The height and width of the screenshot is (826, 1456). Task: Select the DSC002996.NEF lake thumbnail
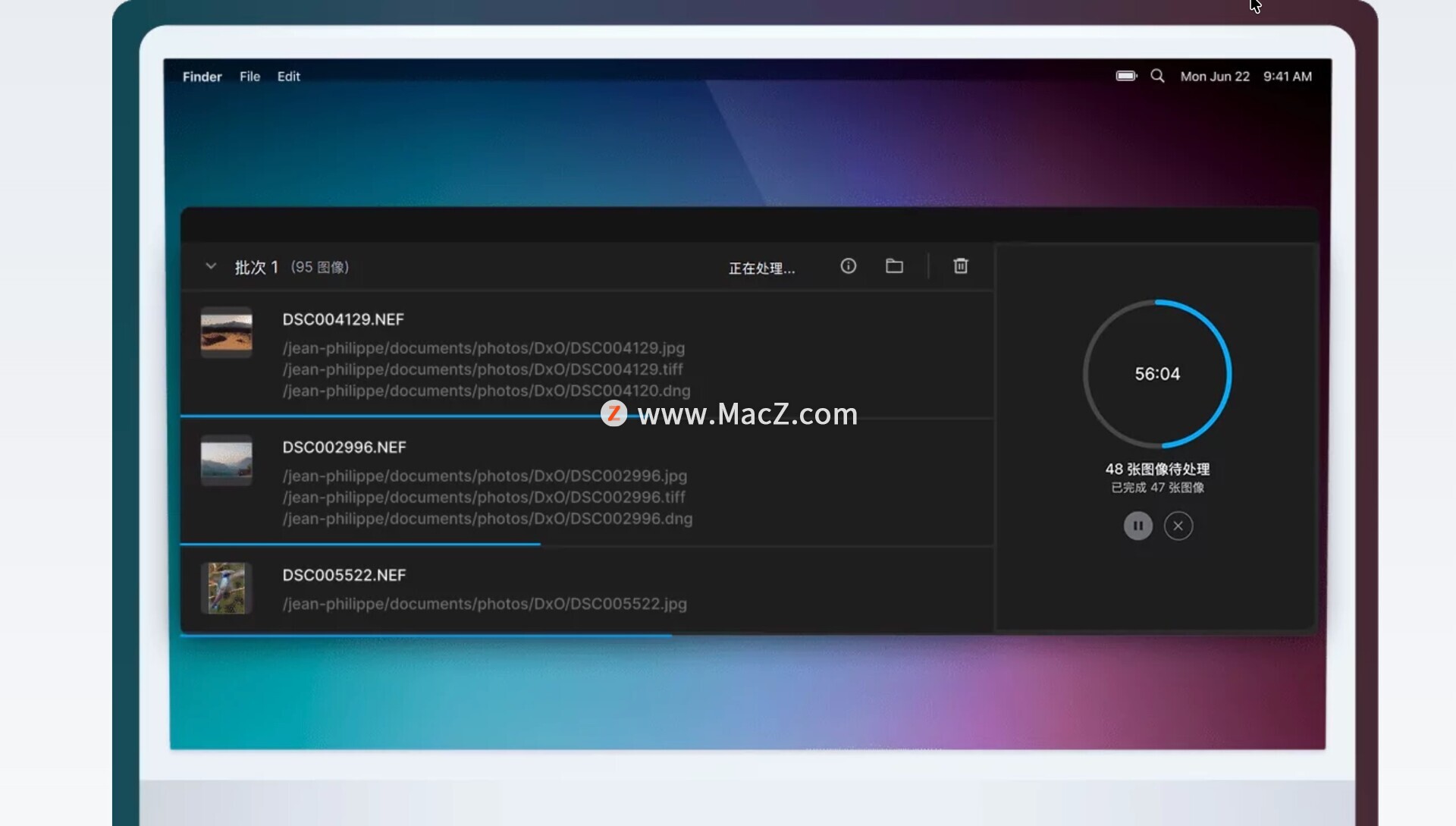(226, 460)
